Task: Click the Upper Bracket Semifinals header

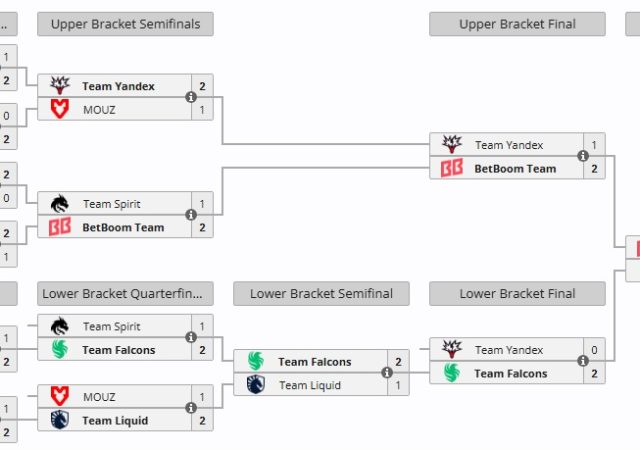Action: tap(125, 24)
